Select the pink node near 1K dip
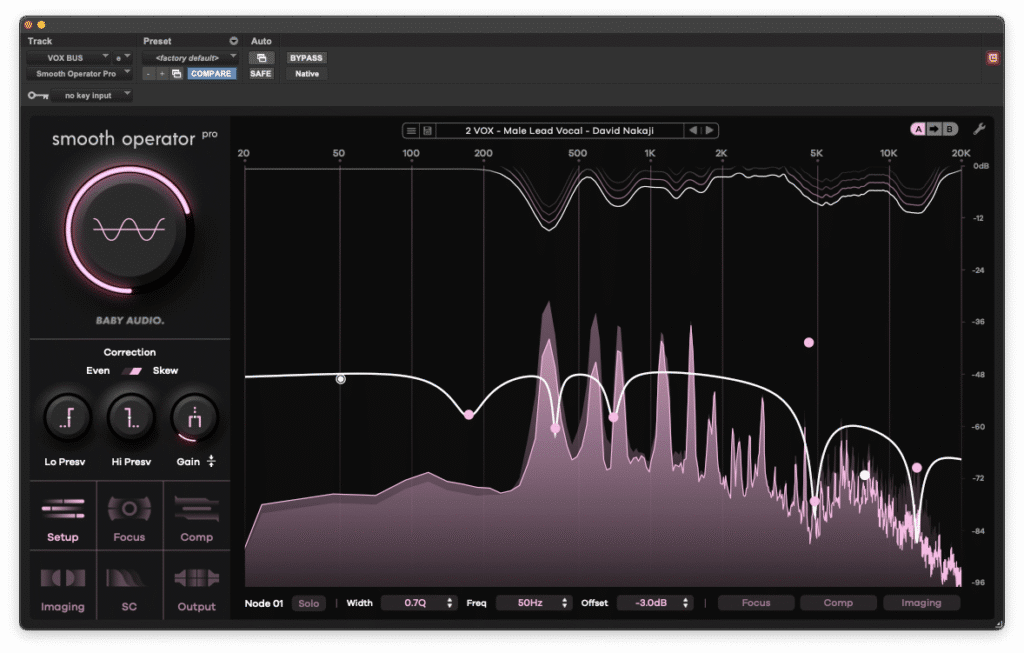 tap(613, 417)
